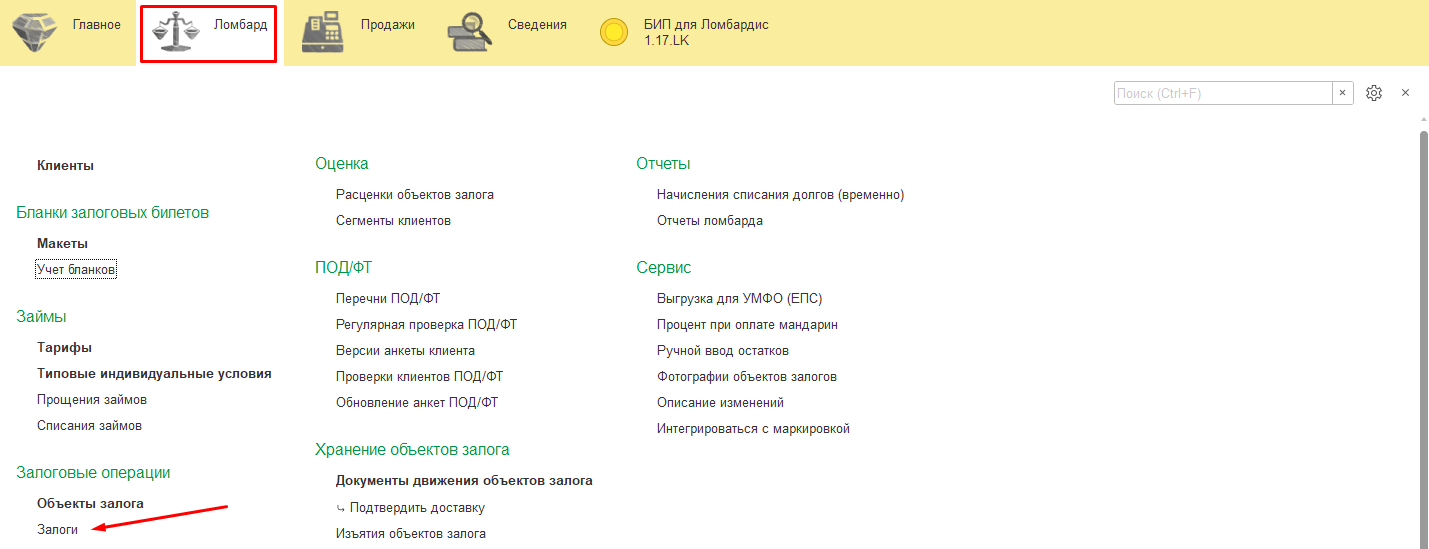The height and width of the screenshot is (549, 1429).
Task: Open Регулярная проверка ПОД/ФТ
Action: 426,324
